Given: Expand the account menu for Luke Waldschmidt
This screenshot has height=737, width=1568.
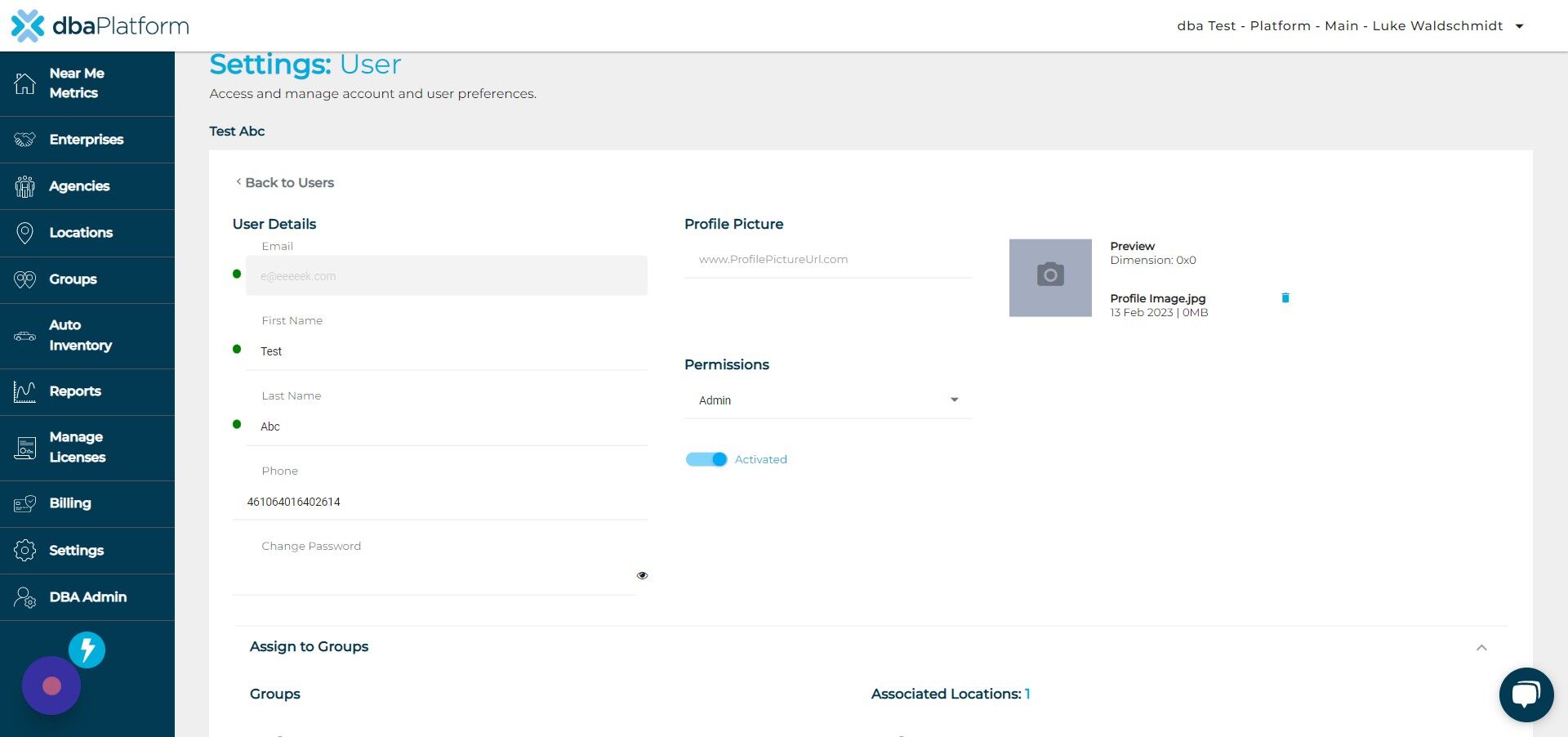Looking at the screenshot, I should pyautogui.click(x=1519, y=25).
